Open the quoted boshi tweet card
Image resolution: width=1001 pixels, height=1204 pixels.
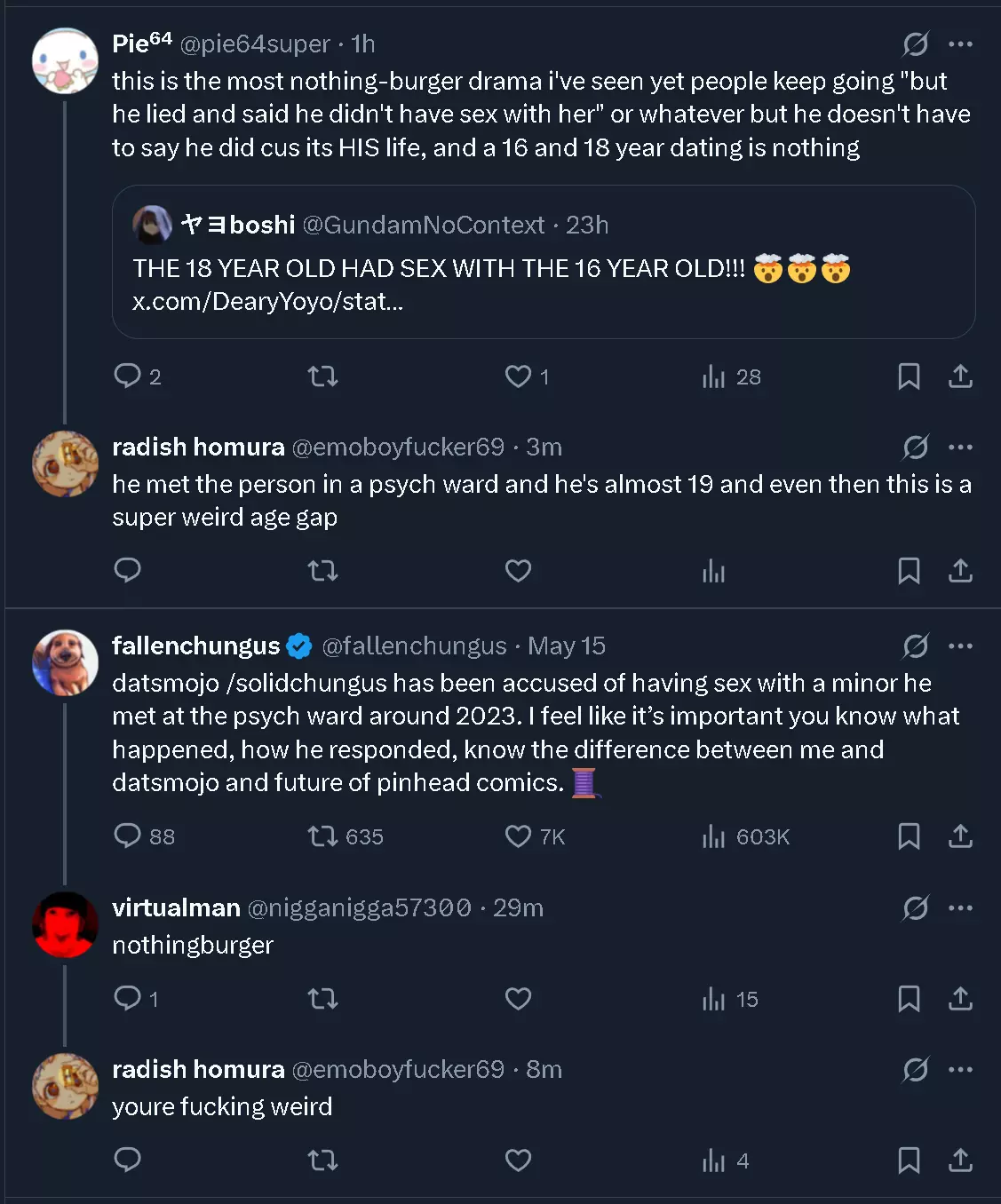click(x=544, y=262)
